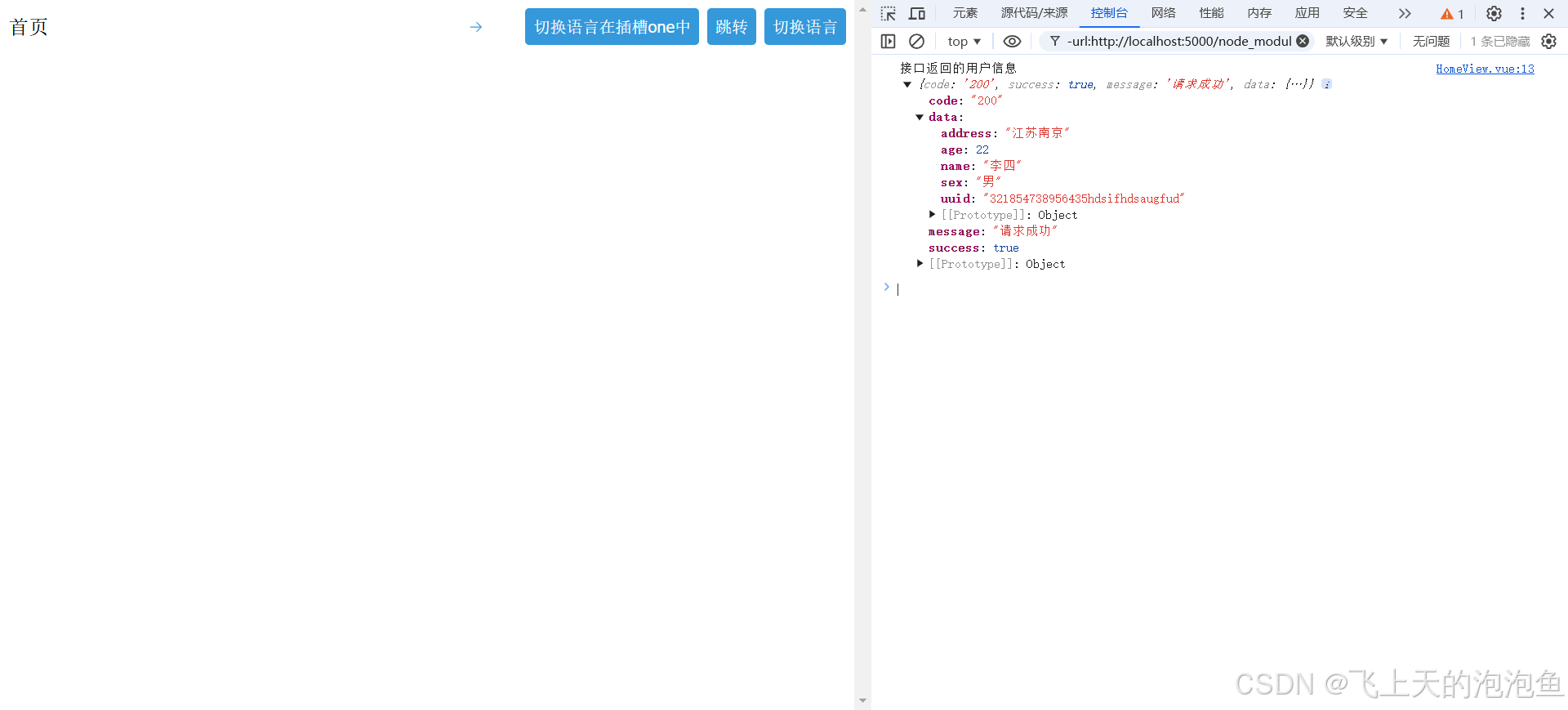Viewport: 1568px width, 710px height.
Task: Clear the console filter text
Action: tap(1303, 41)
